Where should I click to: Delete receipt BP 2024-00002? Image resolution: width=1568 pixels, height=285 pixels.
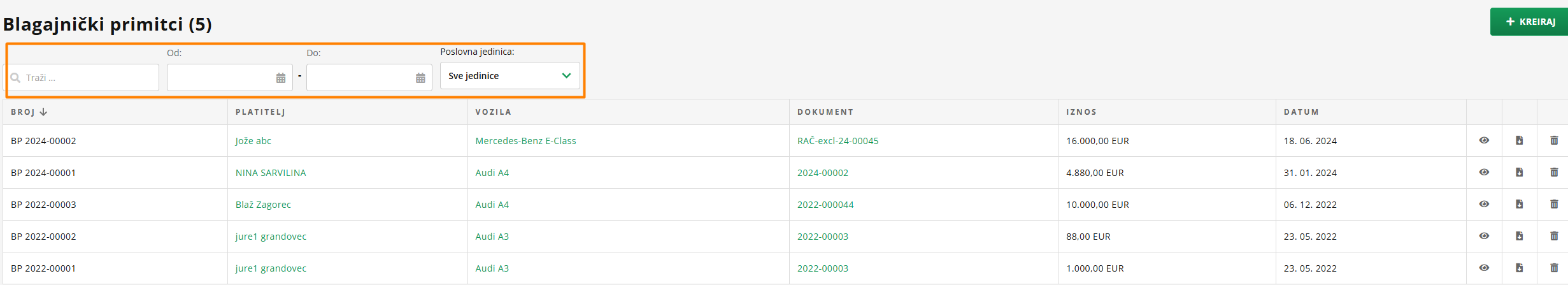point(1554,140)
